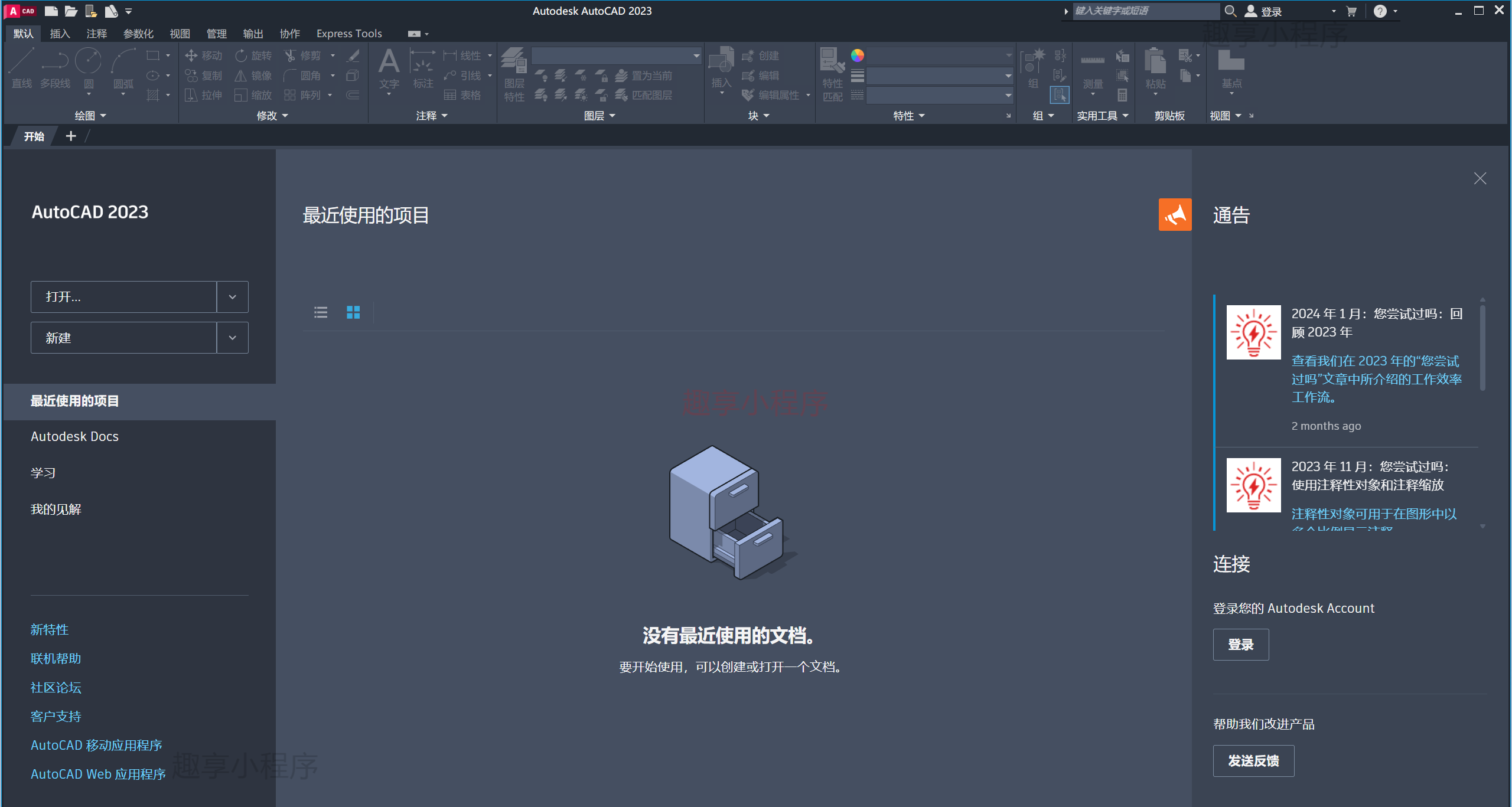Select the Scale (缩放) tool
This screenshot has width=1512, height=807.
pos(253,95)
